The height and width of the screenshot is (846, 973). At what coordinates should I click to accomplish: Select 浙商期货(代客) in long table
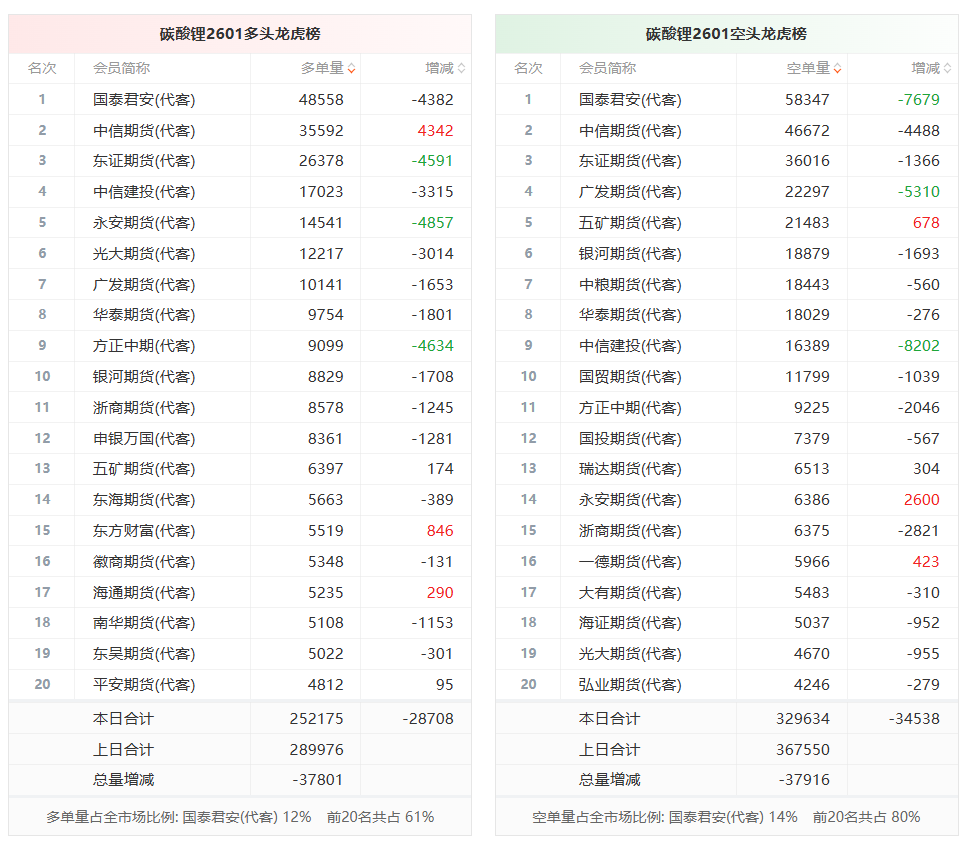coord(144,407)
